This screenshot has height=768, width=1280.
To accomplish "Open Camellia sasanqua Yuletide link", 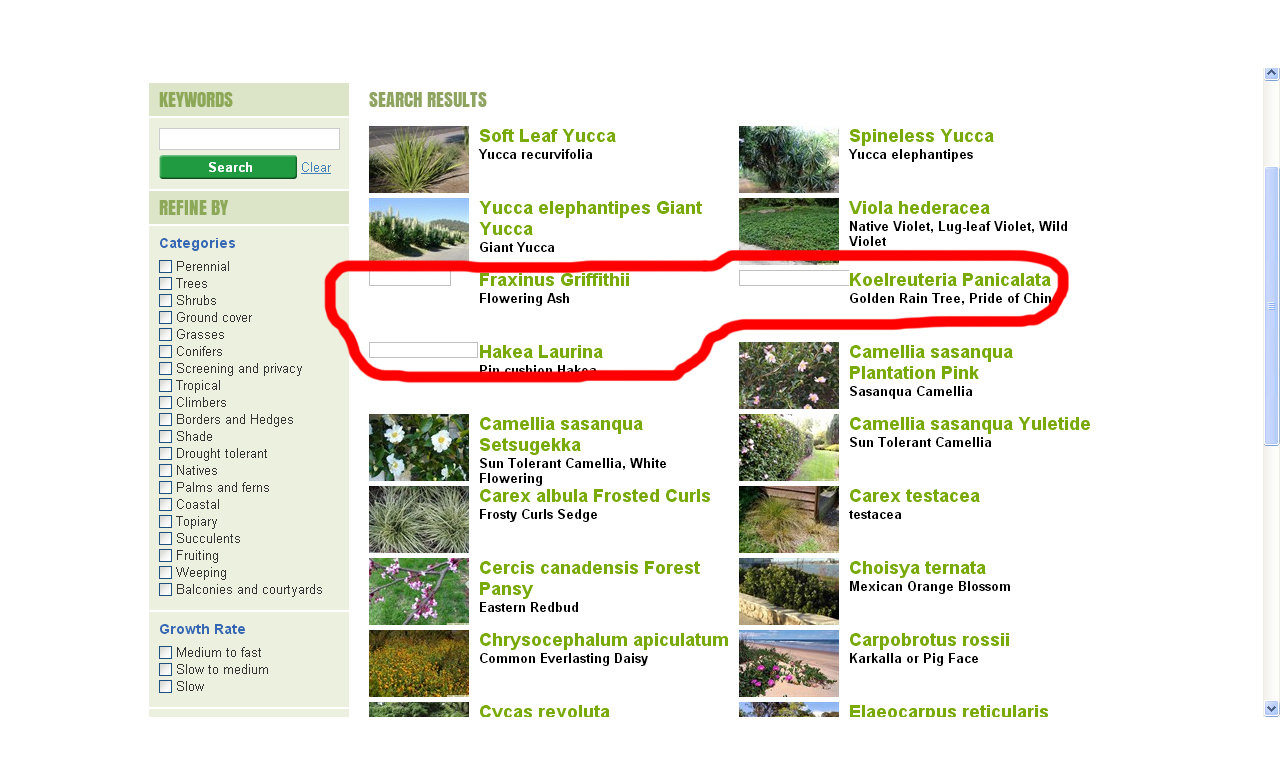I will click(970, 424).
